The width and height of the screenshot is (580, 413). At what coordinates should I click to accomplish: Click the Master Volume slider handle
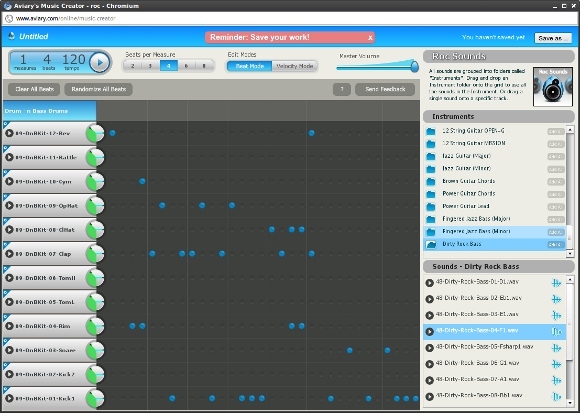click(415, 67)
